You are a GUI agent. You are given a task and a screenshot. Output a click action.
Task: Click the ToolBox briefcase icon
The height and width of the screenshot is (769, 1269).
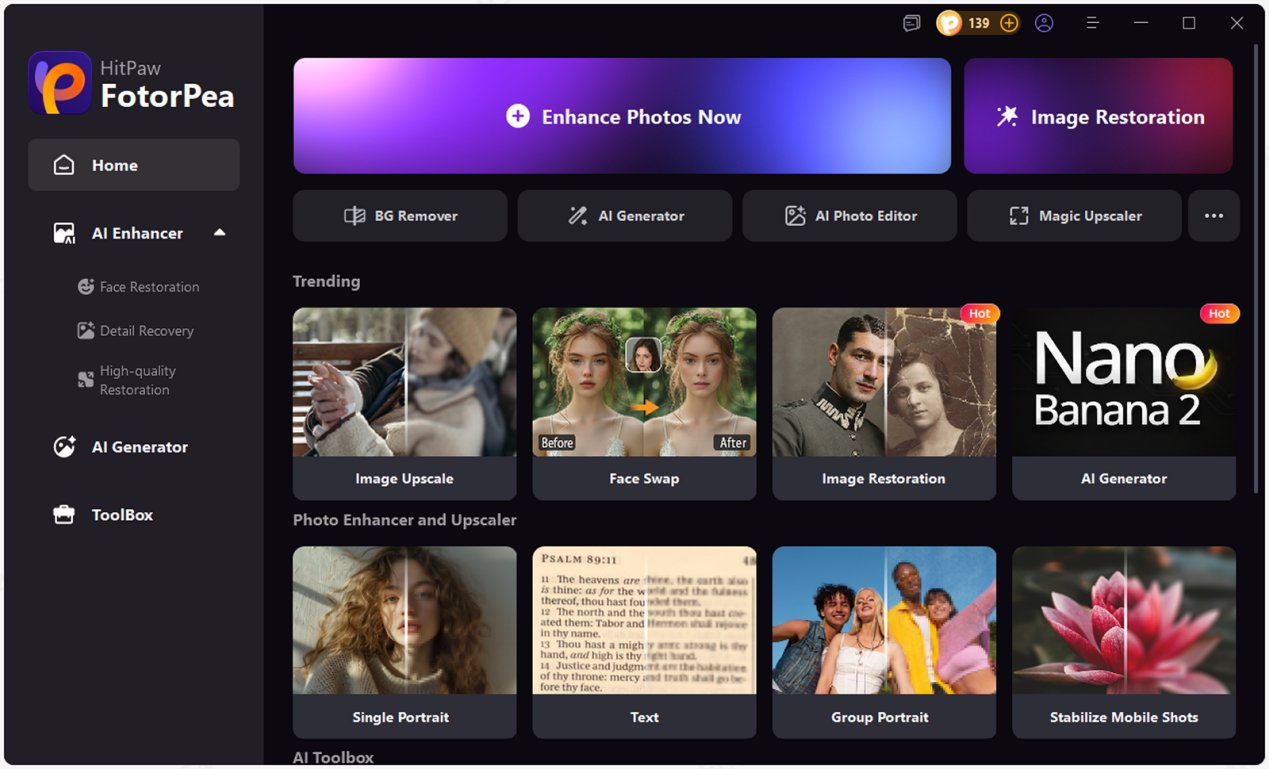pos(64,515)
